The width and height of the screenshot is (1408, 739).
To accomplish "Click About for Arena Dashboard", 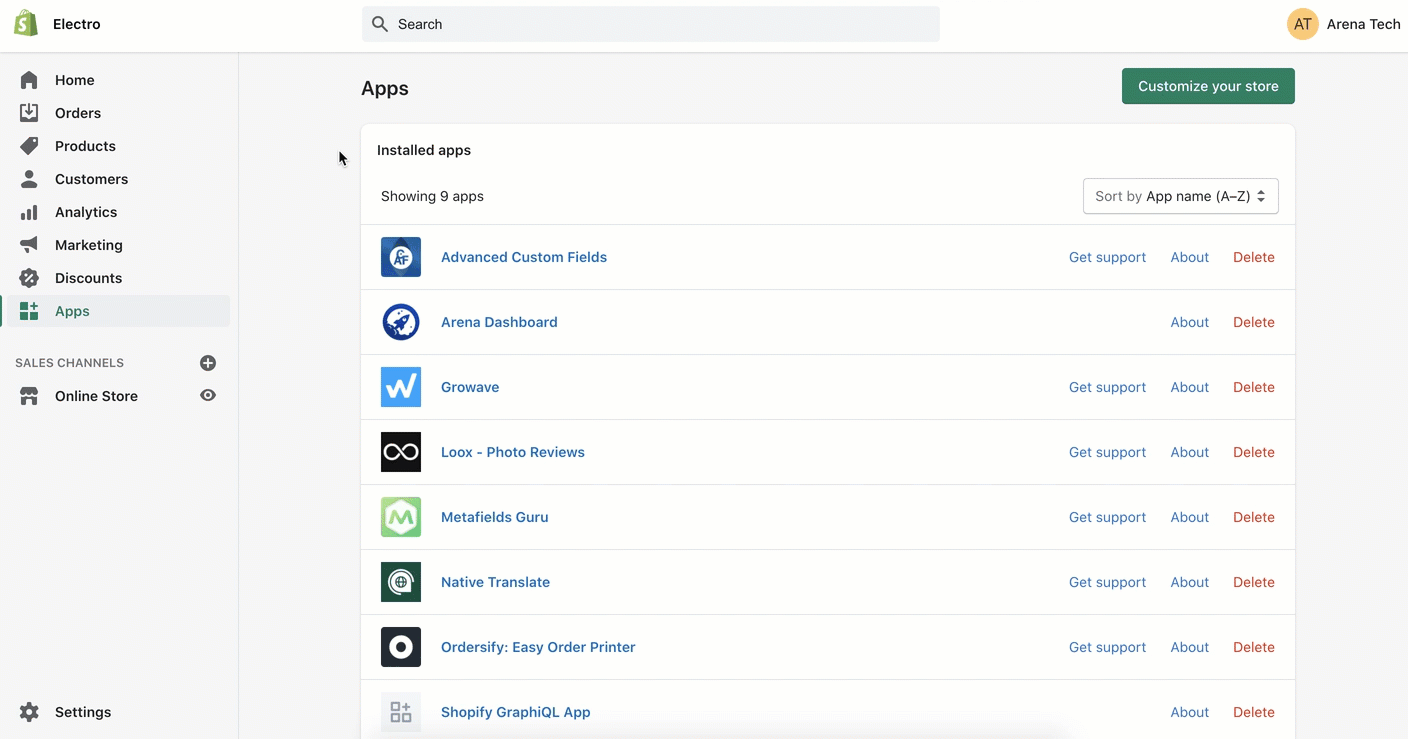I will 1190,322.
